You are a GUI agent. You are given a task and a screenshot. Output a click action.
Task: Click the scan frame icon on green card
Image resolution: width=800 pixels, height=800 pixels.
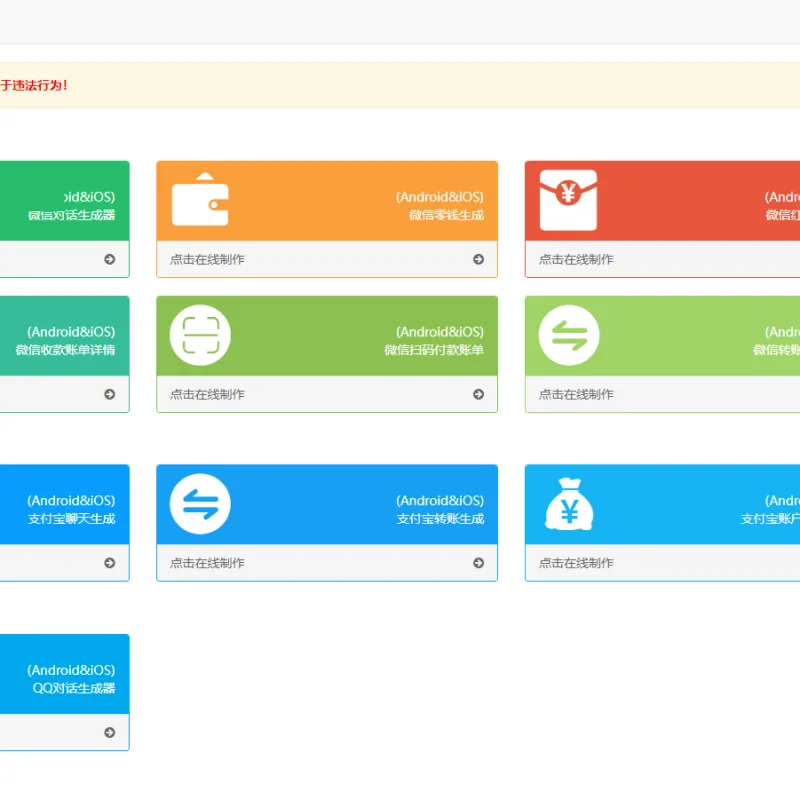[x=200, y=335]
